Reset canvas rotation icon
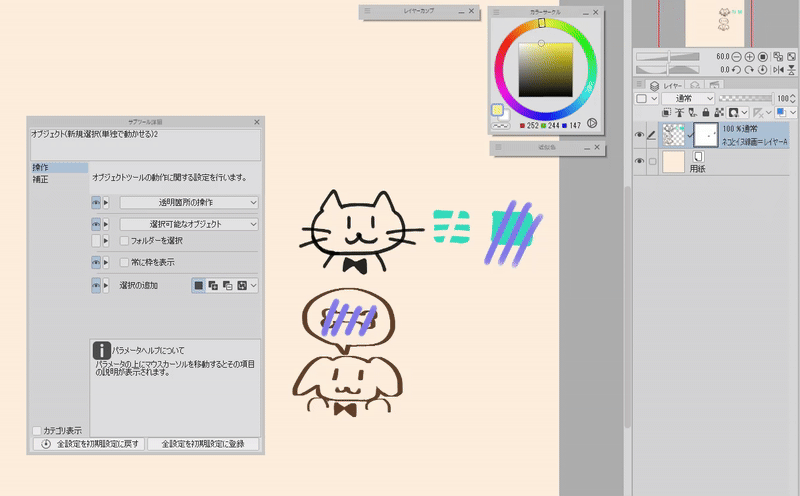The height and width of the screenshot is (496, 800). [x=763, y=70]
